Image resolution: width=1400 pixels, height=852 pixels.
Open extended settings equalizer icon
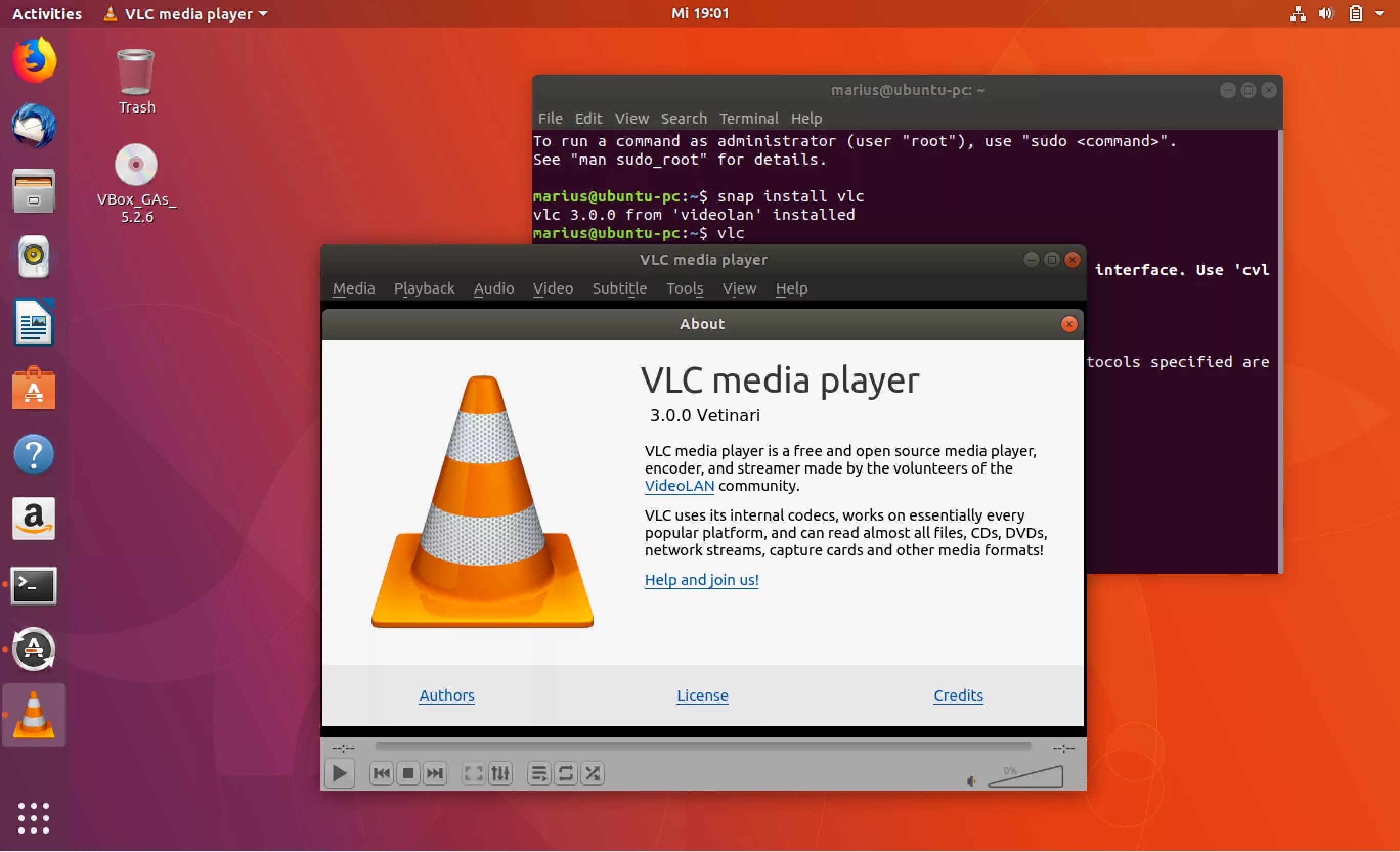pos(500,773)
